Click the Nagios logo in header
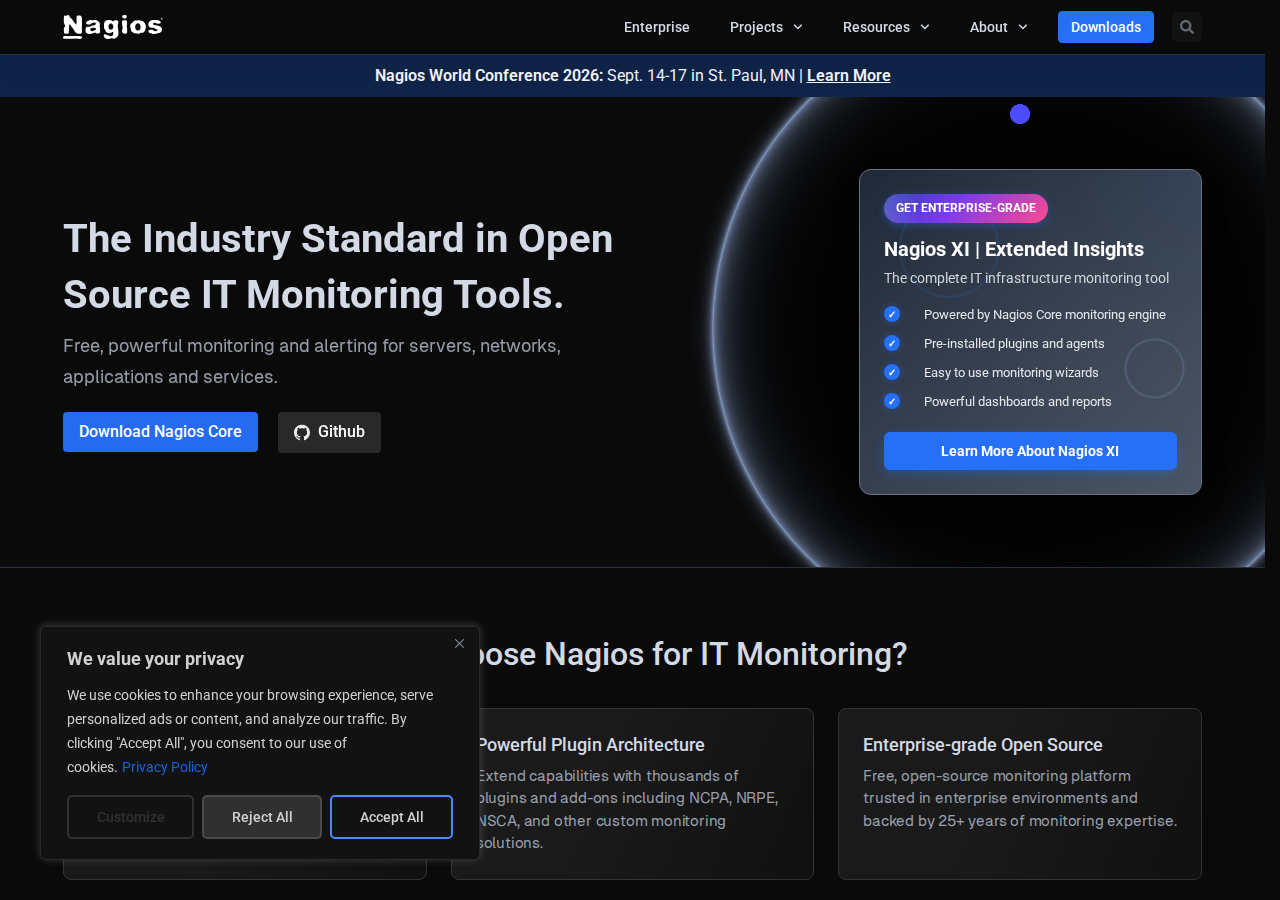This screenshot has width=1280, height=900. [113, 27]
